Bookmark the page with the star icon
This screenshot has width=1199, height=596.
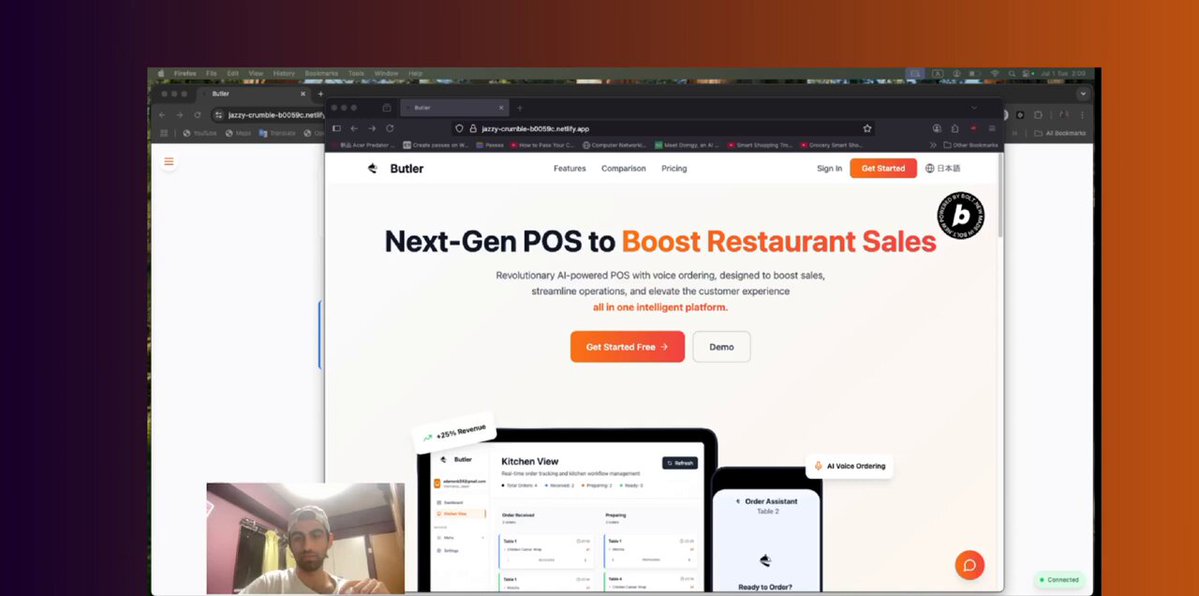(x=867, y=129)
